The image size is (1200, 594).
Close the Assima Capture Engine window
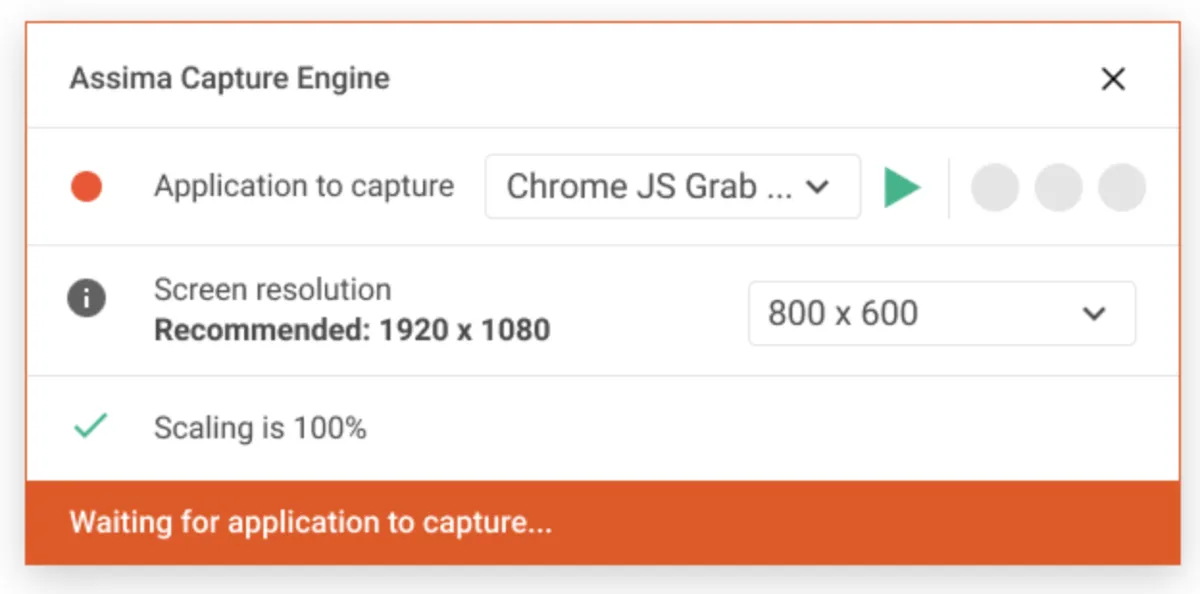click(1113, 79)
